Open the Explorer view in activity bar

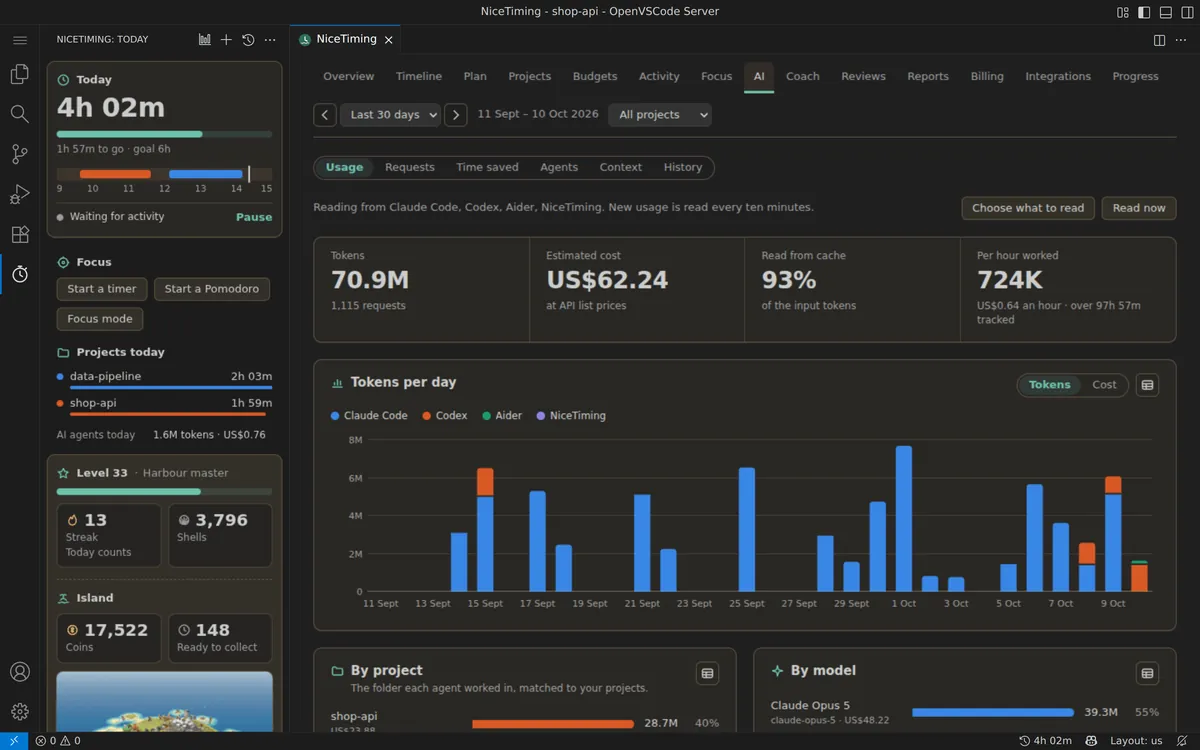click(x=19, y=74)
